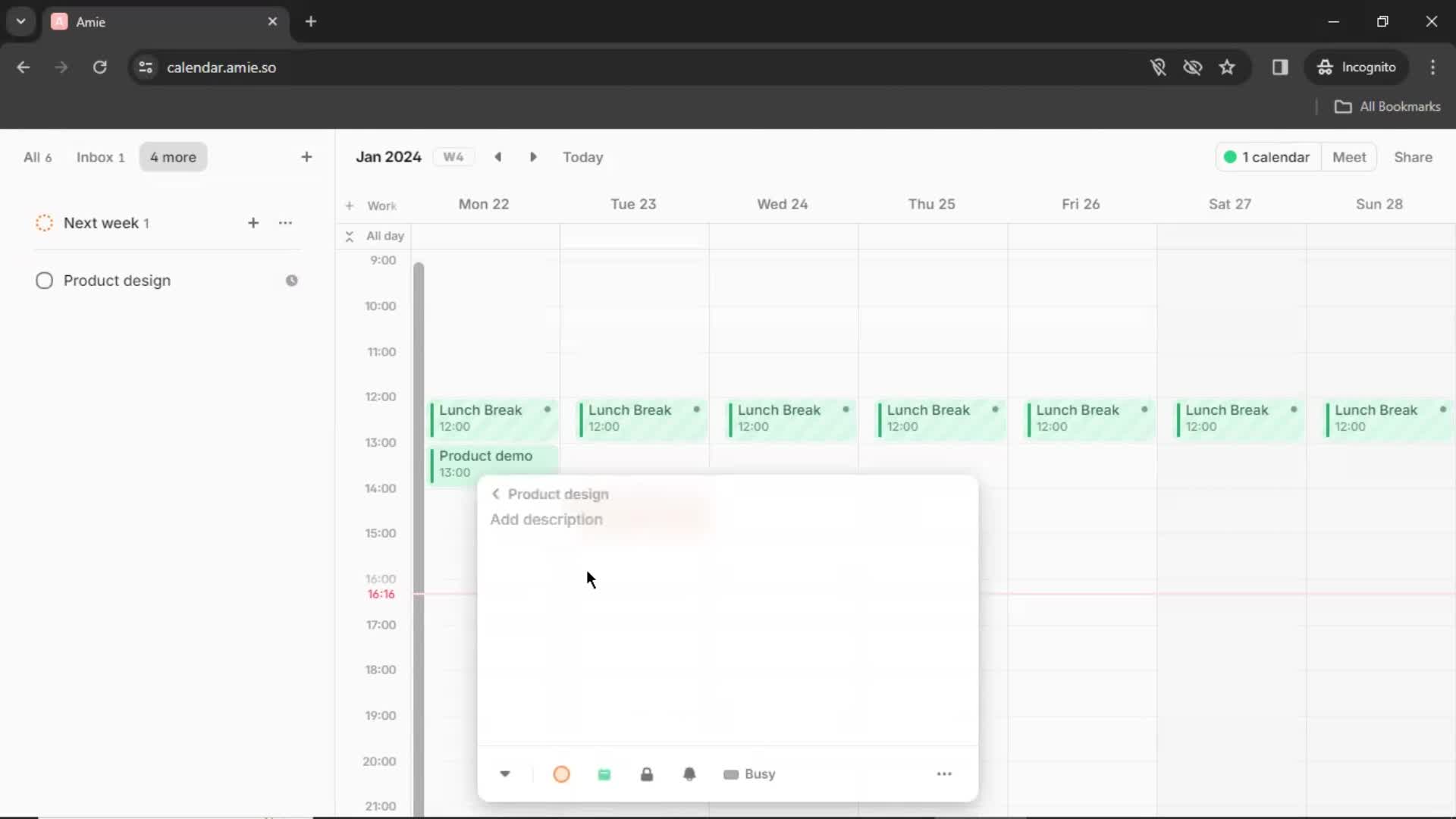Change the Busy availability setting
1456x819 pixels.
pos(749,774)
